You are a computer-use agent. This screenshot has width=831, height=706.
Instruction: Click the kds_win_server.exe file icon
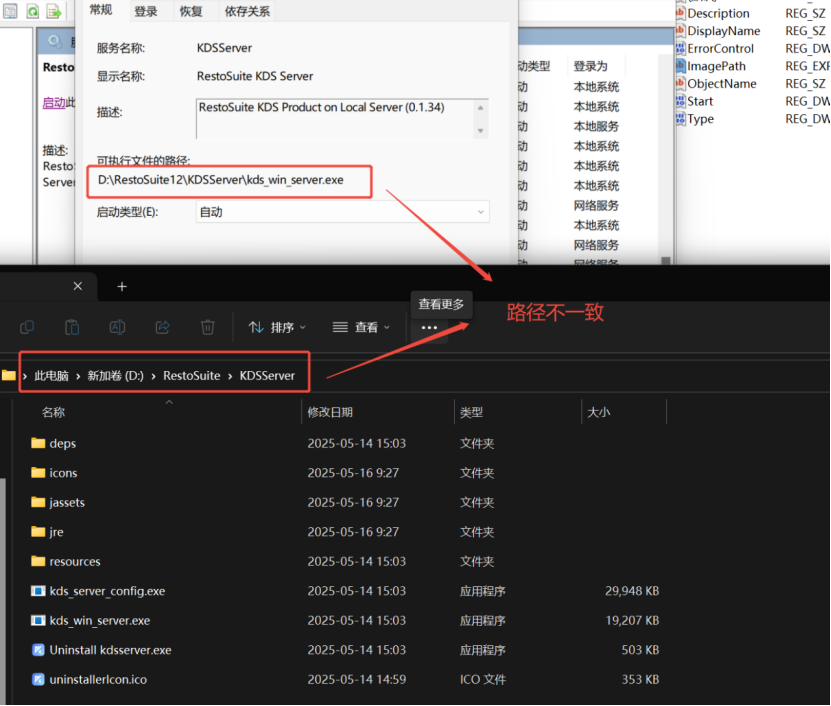click(39, 620)
